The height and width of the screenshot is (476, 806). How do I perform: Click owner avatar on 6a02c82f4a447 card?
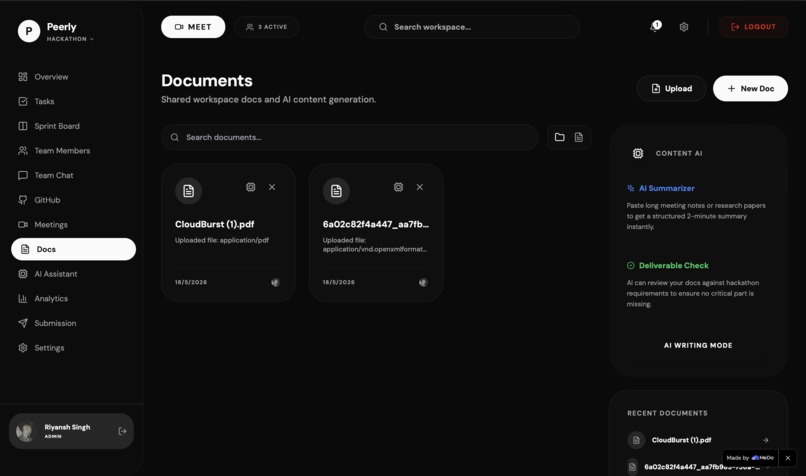pos(423,282)
